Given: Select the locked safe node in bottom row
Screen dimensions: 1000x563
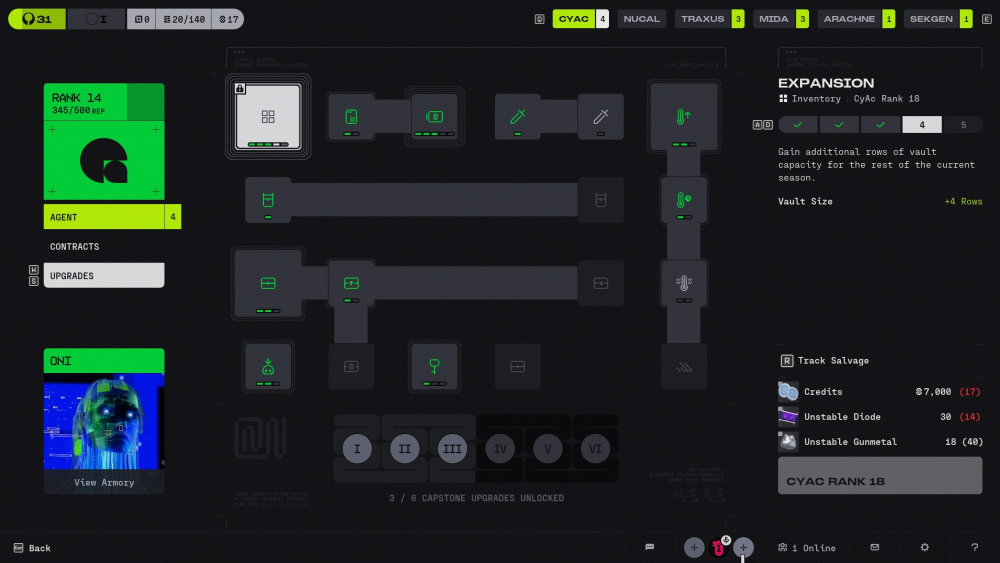Looking at the screenshot, I should (x=351, y=367).
